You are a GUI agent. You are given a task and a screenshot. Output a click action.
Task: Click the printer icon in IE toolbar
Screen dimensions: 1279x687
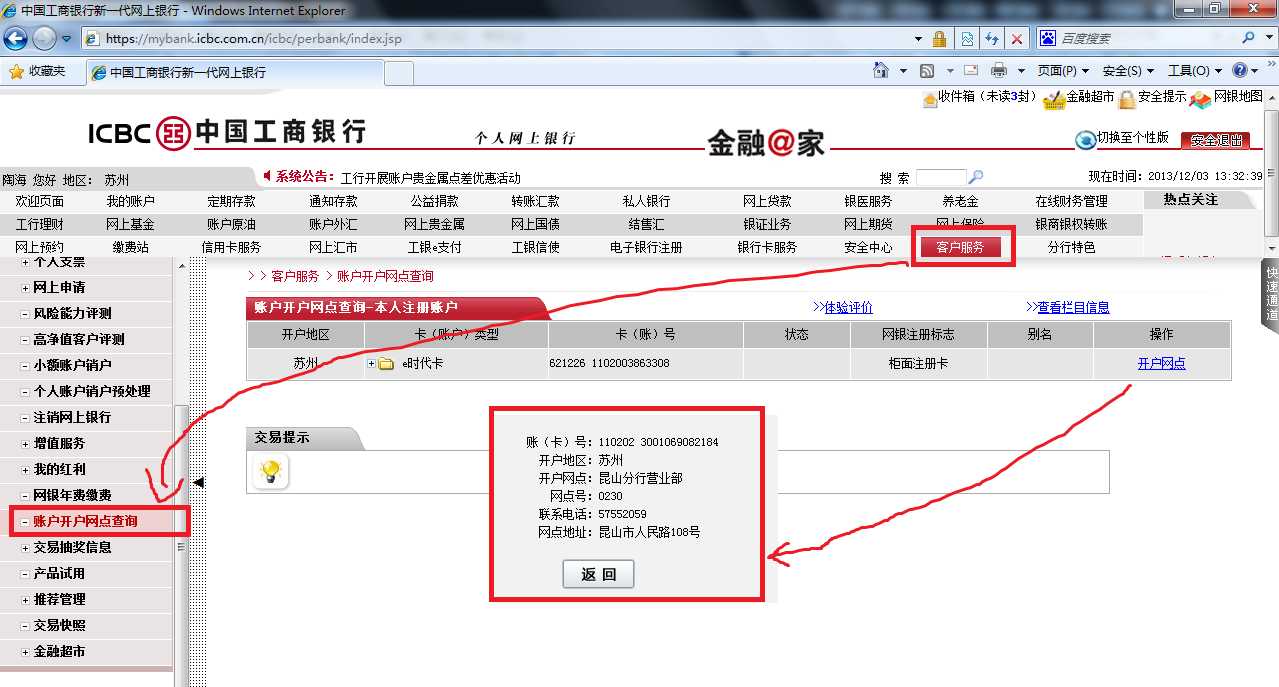coord(998,71)
